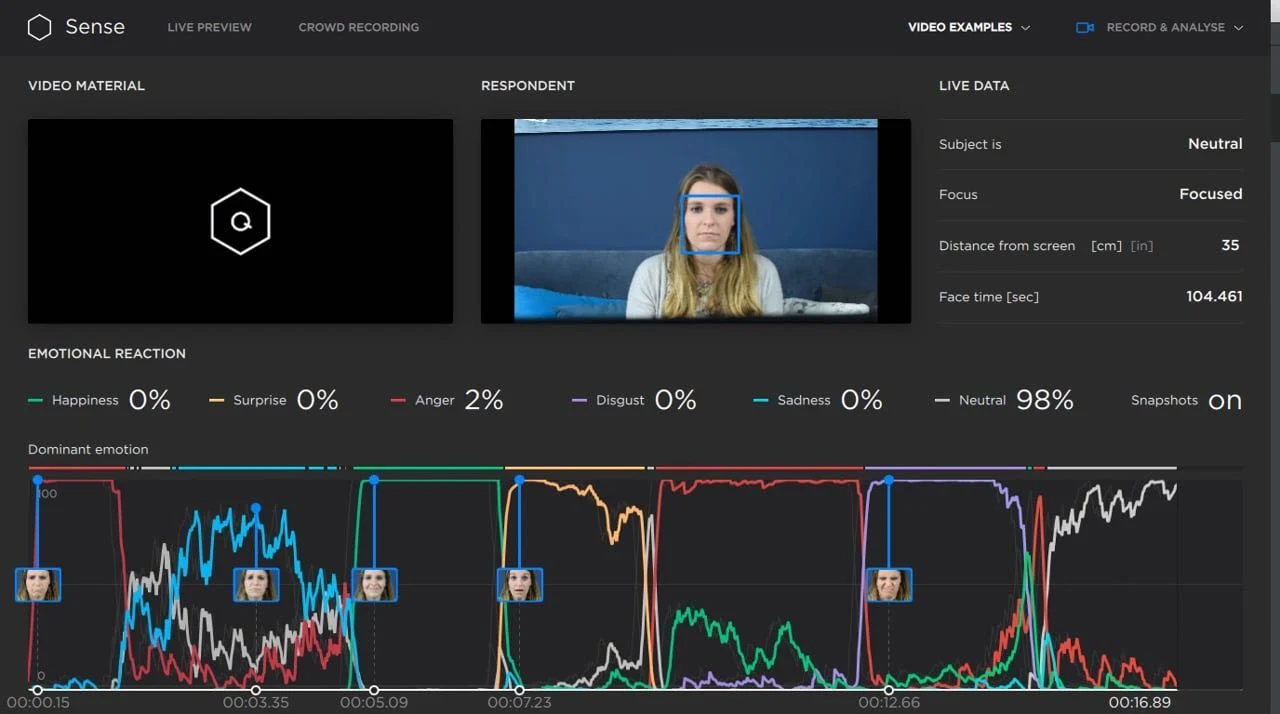Click the timeline circle marker at 00:03.35
Image resolution: width=1280 pixels, height=714 pixels.
(x=256, y=690)
